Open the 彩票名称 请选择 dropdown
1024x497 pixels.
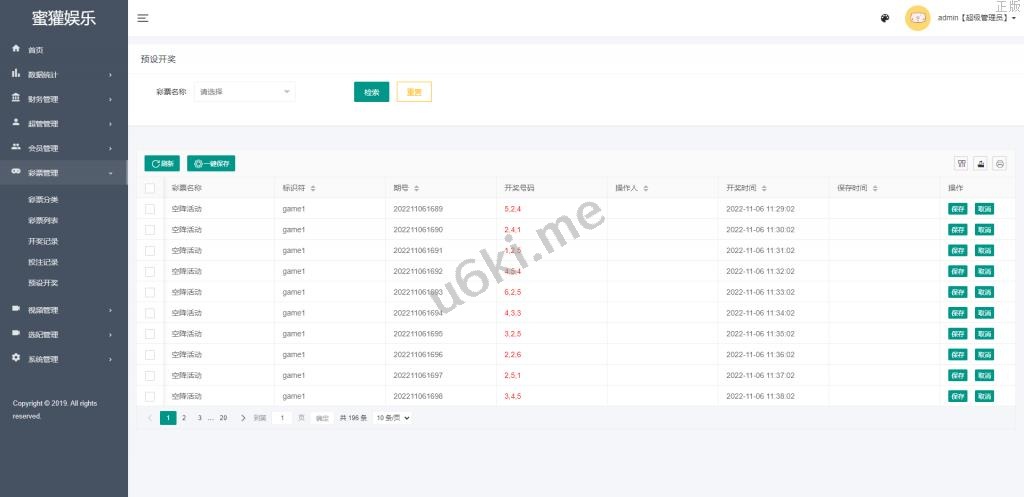pos(244,92)
